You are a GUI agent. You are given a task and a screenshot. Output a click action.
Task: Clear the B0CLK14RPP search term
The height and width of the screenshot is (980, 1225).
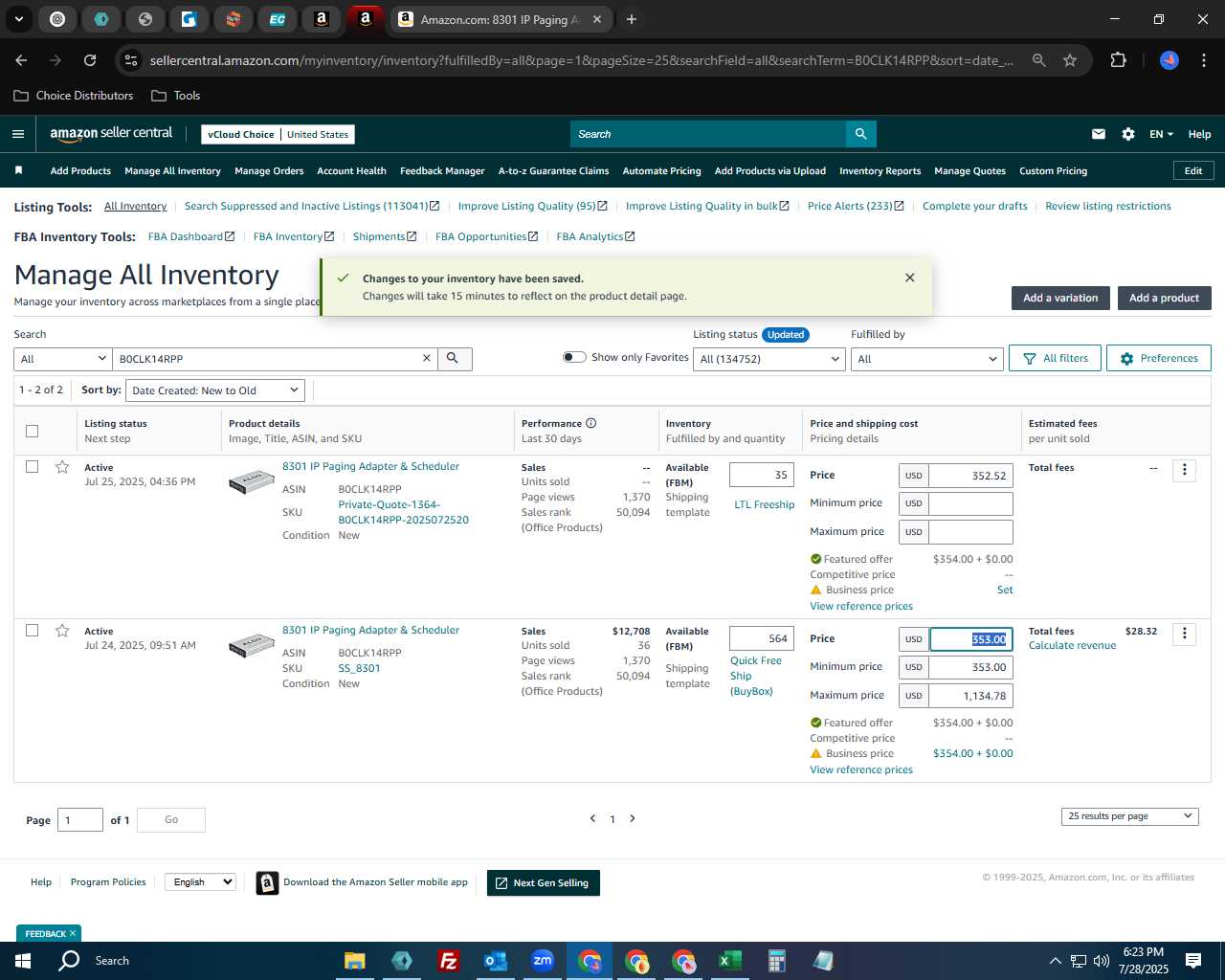click(x=427, y=358)
